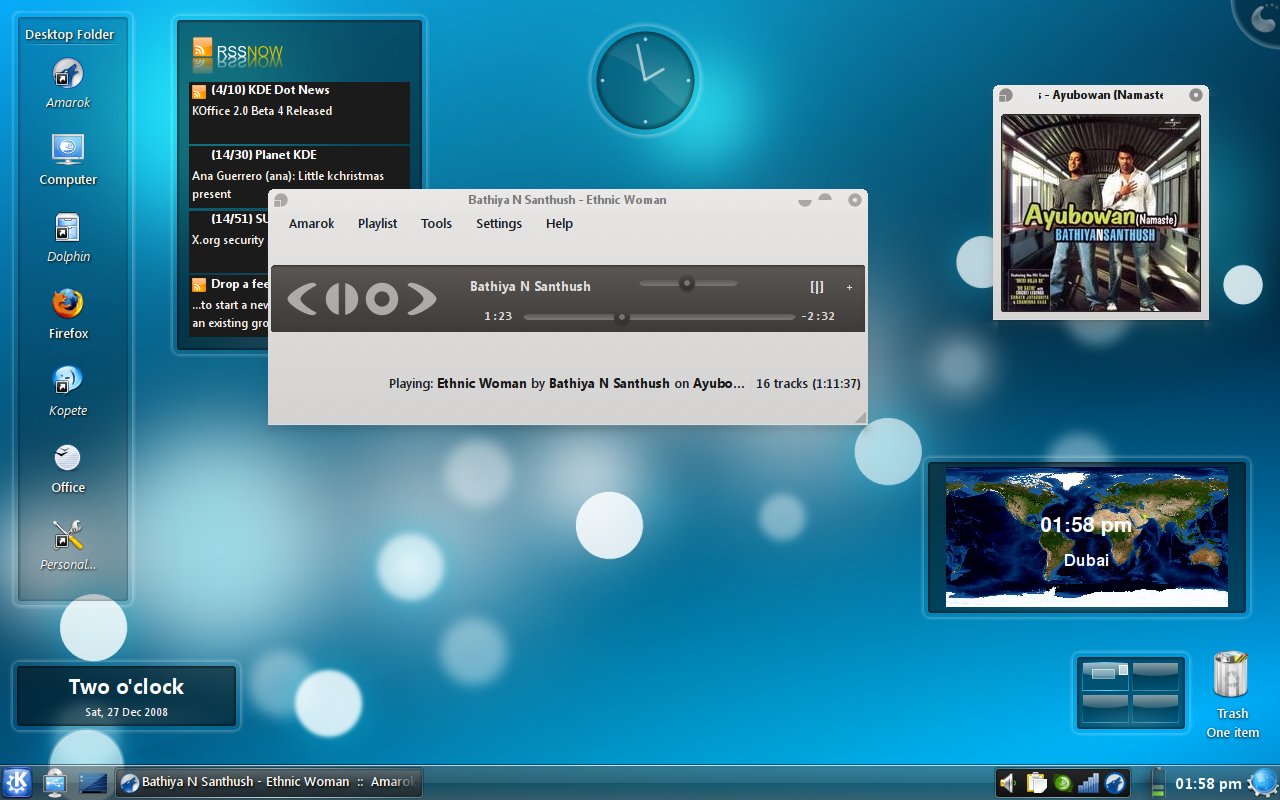
Task: Open the network signal bars tray icon
Action: (1089, 783)
